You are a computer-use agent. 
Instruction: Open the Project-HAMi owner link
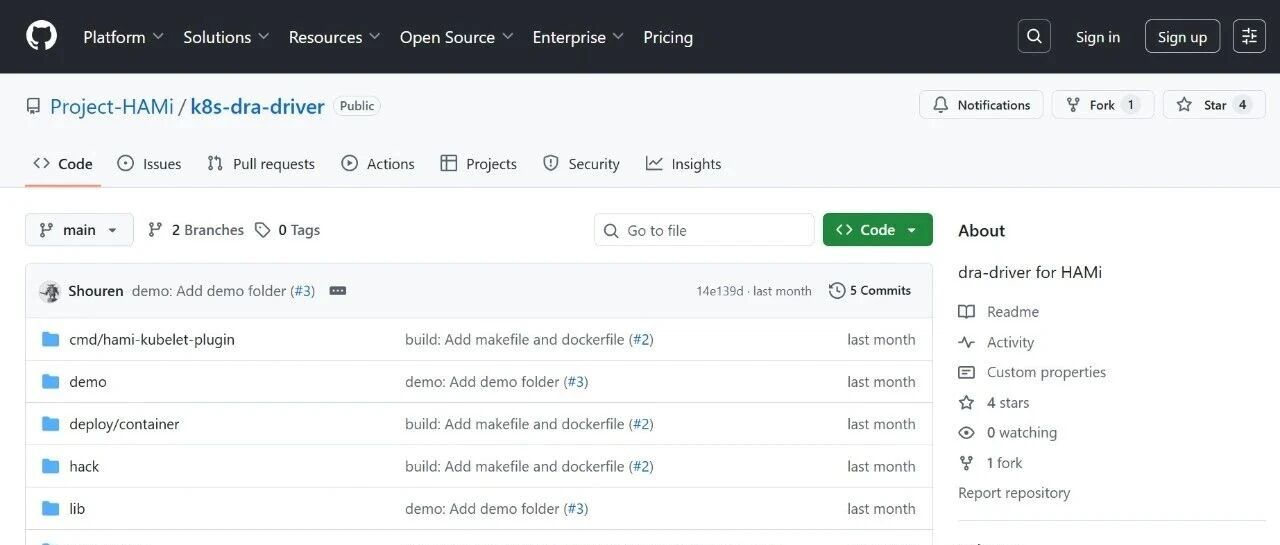112,106
